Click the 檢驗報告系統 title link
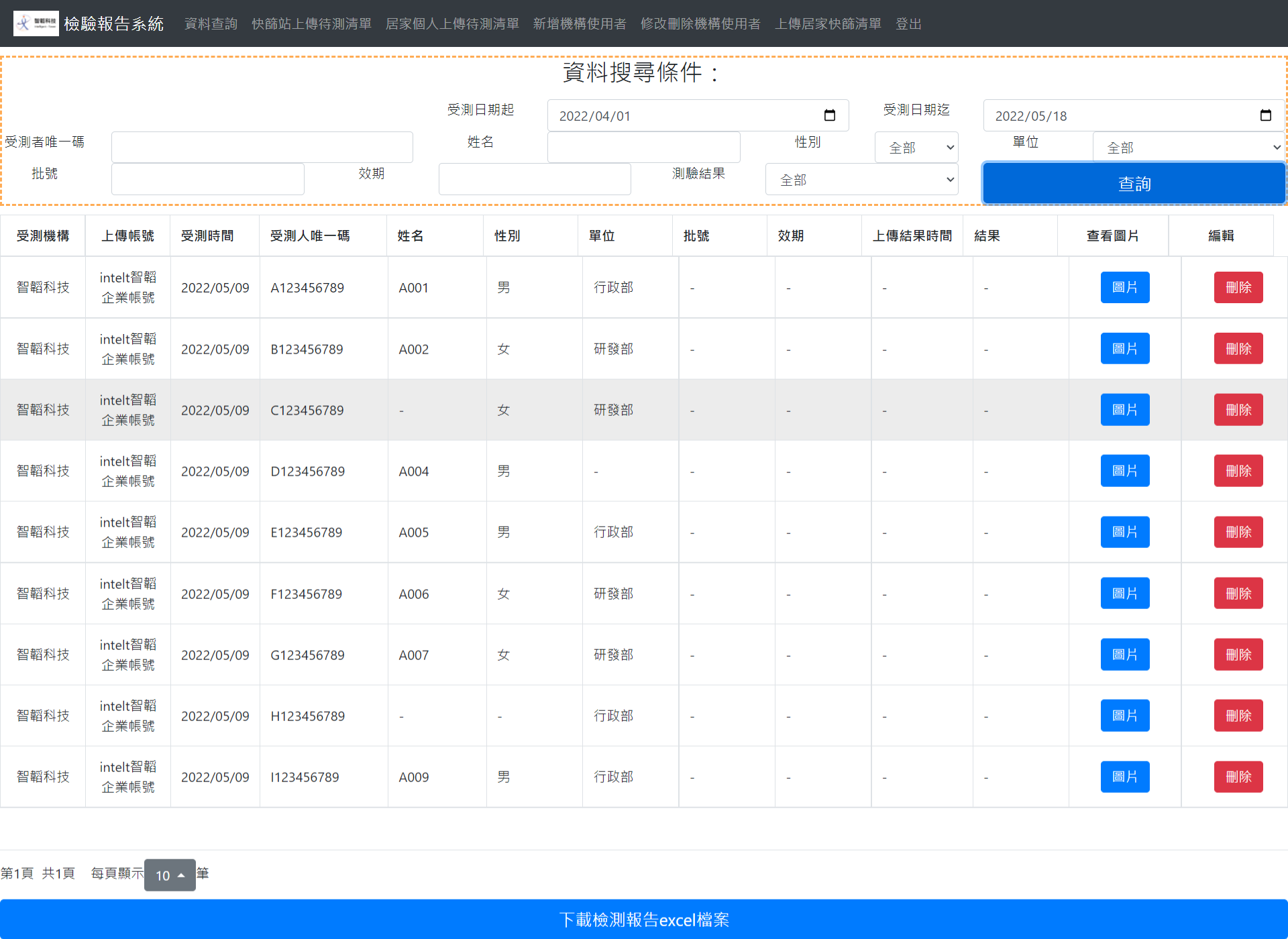This screenshot has height=939, width=1288. (x=114, y=23)
